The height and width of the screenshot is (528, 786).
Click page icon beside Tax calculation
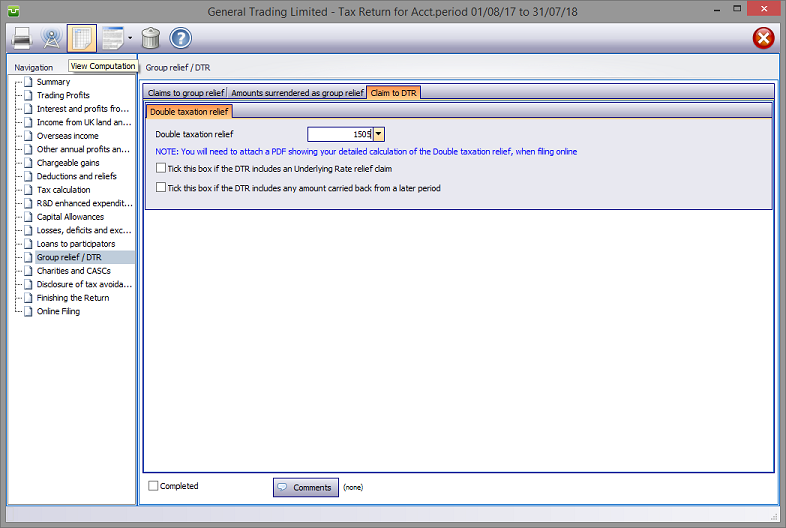point(29,190)
